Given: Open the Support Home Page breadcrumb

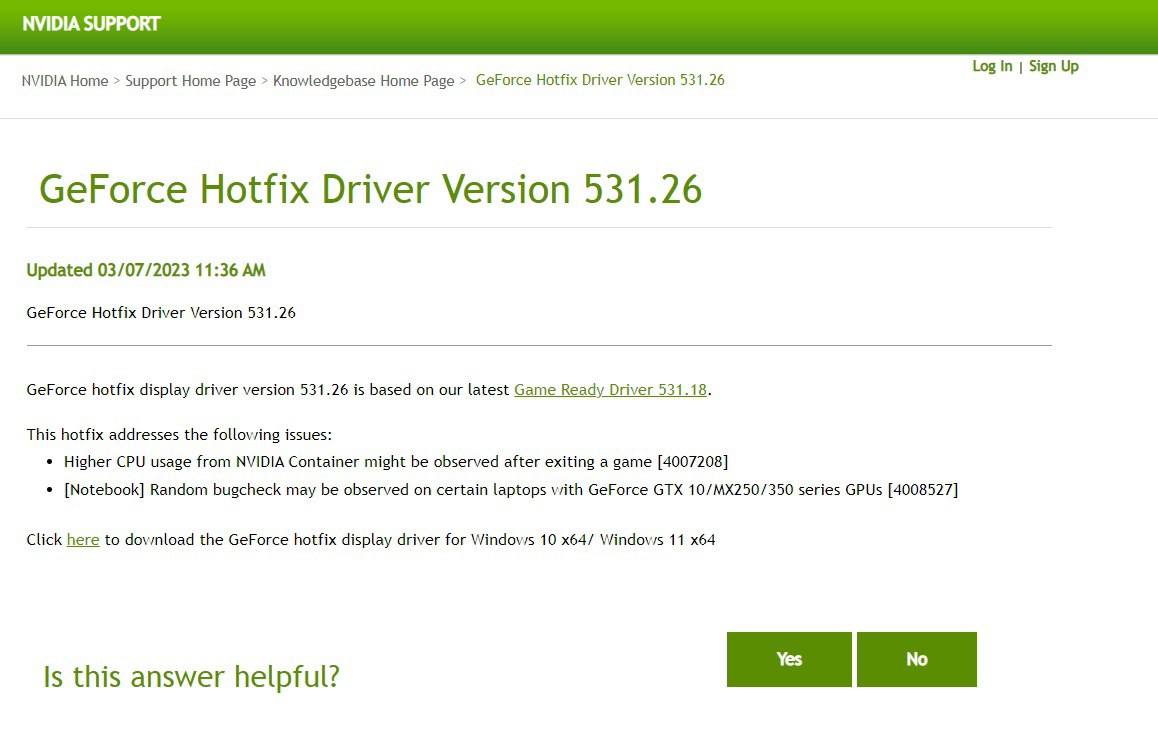Looking at the screenshot, I should [x=190, y=81].
